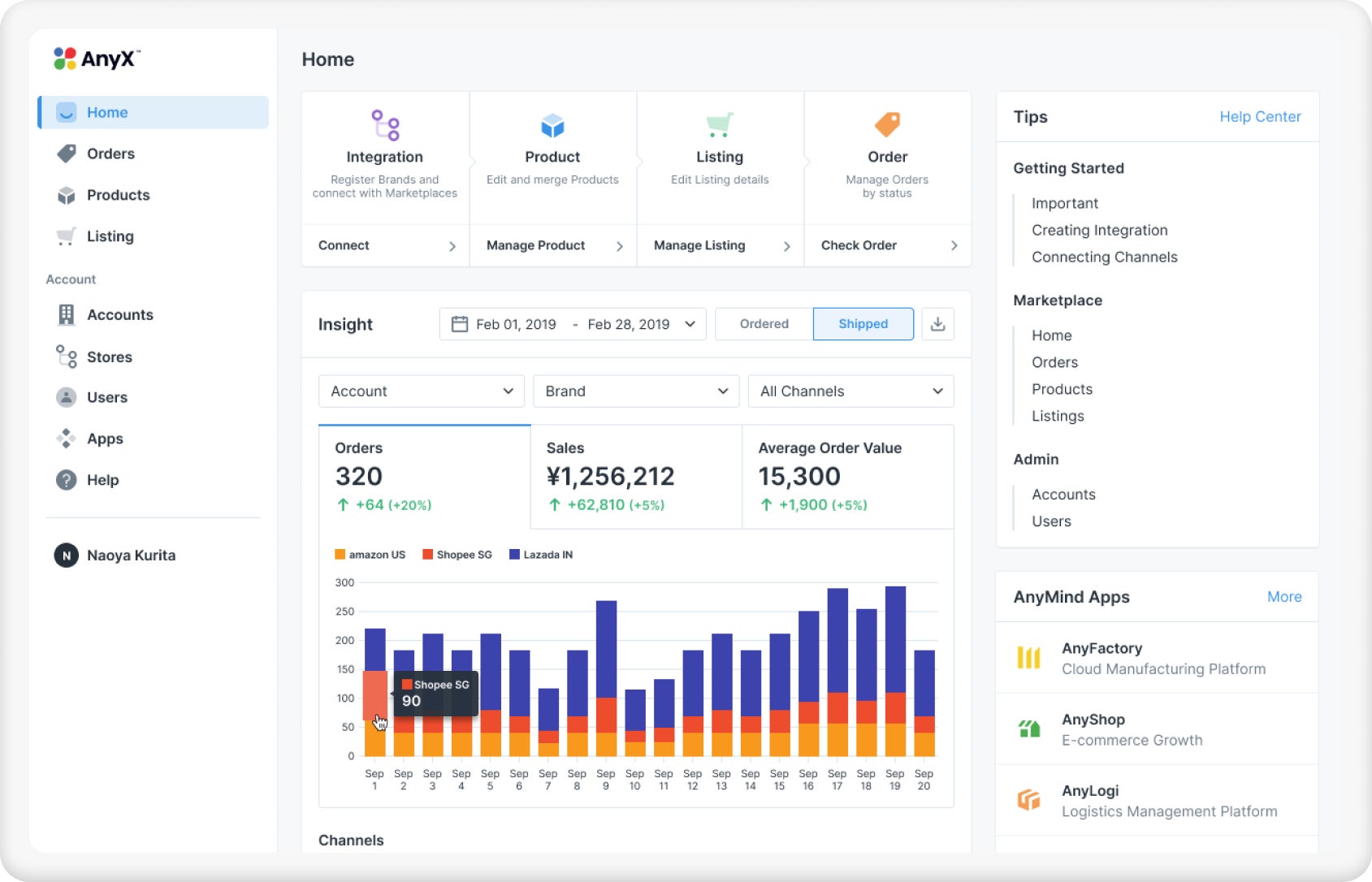Click the orange Order tag icon
Screen dimensions: 1372x882
tap(887, 124)
